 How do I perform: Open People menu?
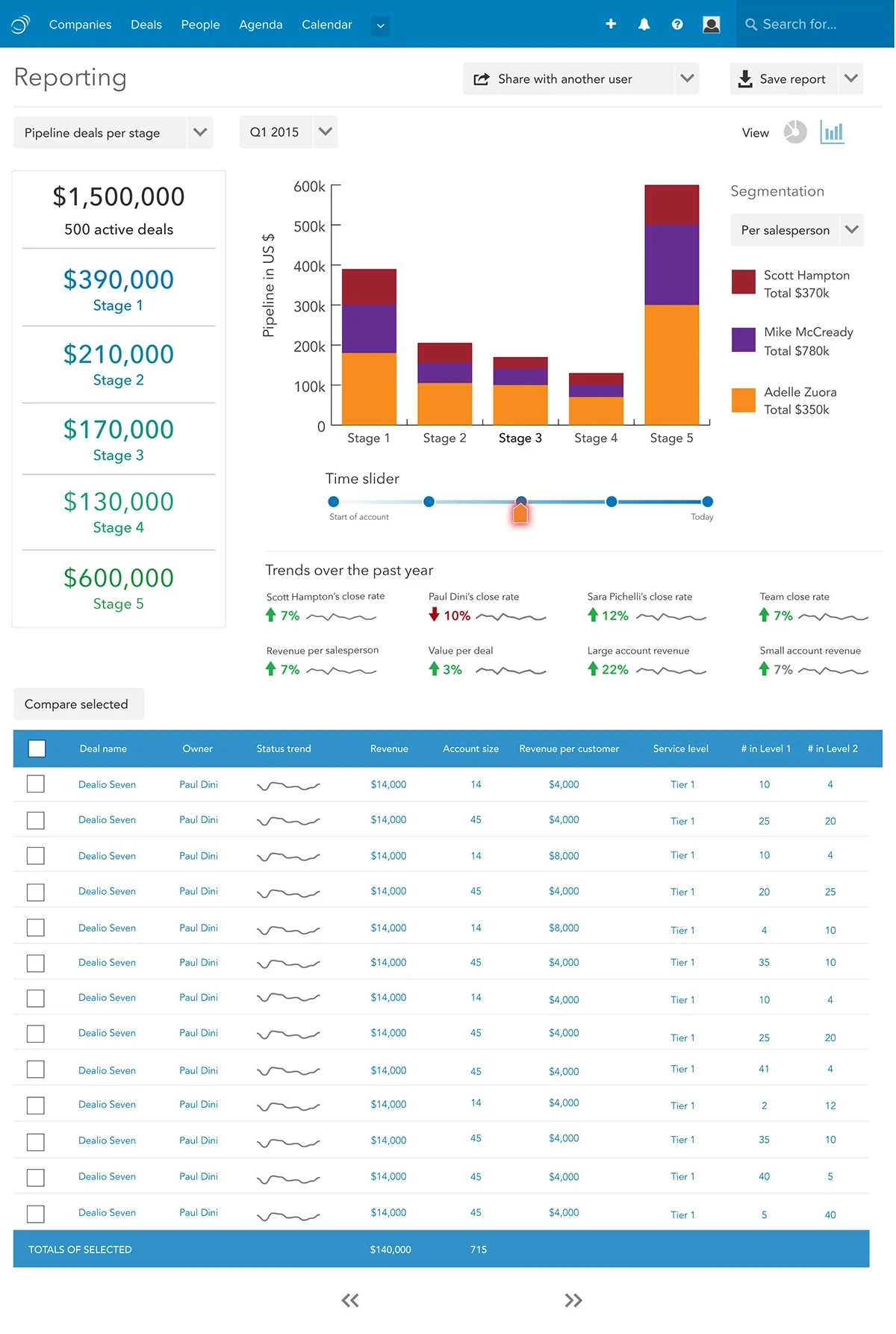coord(200,25)
